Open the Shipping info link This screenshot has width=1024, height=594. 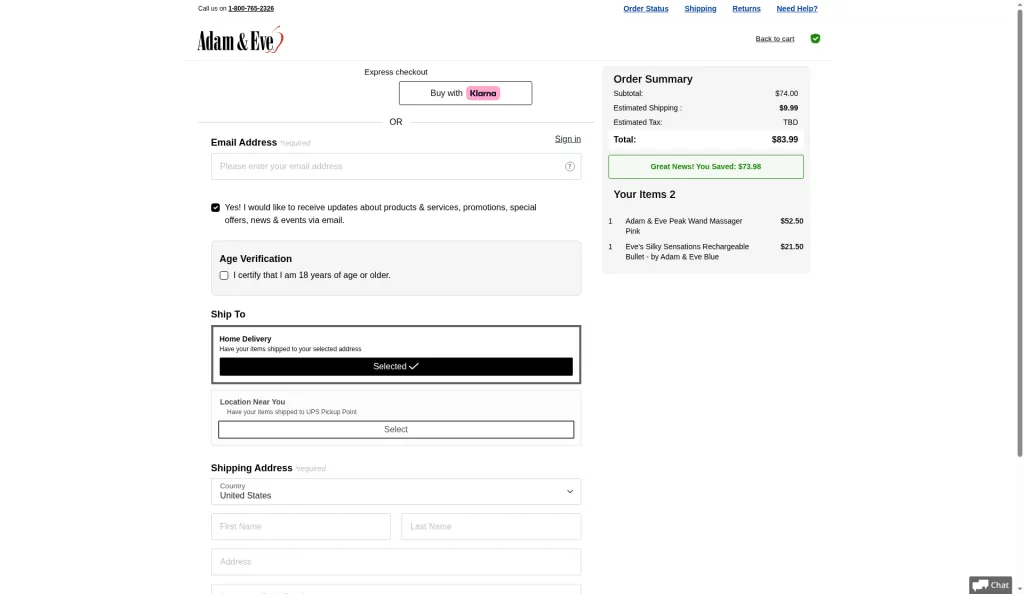[x=700, y=8]
